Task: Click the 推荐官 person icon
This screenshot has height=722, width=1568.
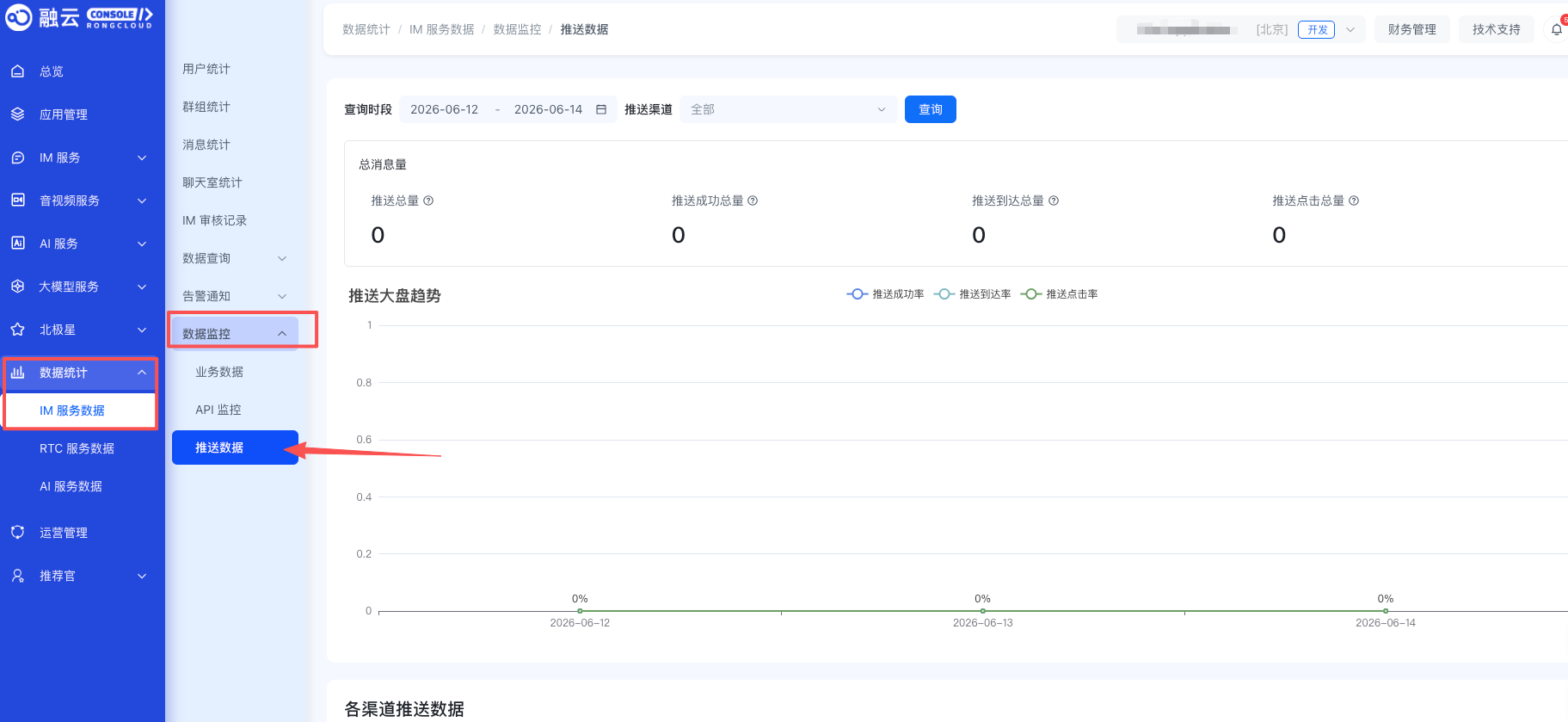Action: 17,576
